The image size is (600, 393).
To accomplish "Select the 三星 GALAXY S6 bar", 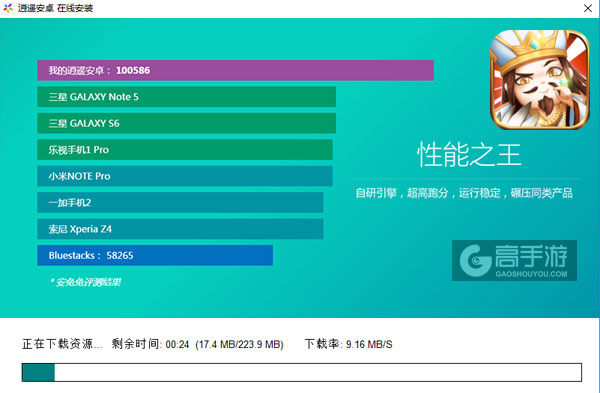I will point(186,123).
